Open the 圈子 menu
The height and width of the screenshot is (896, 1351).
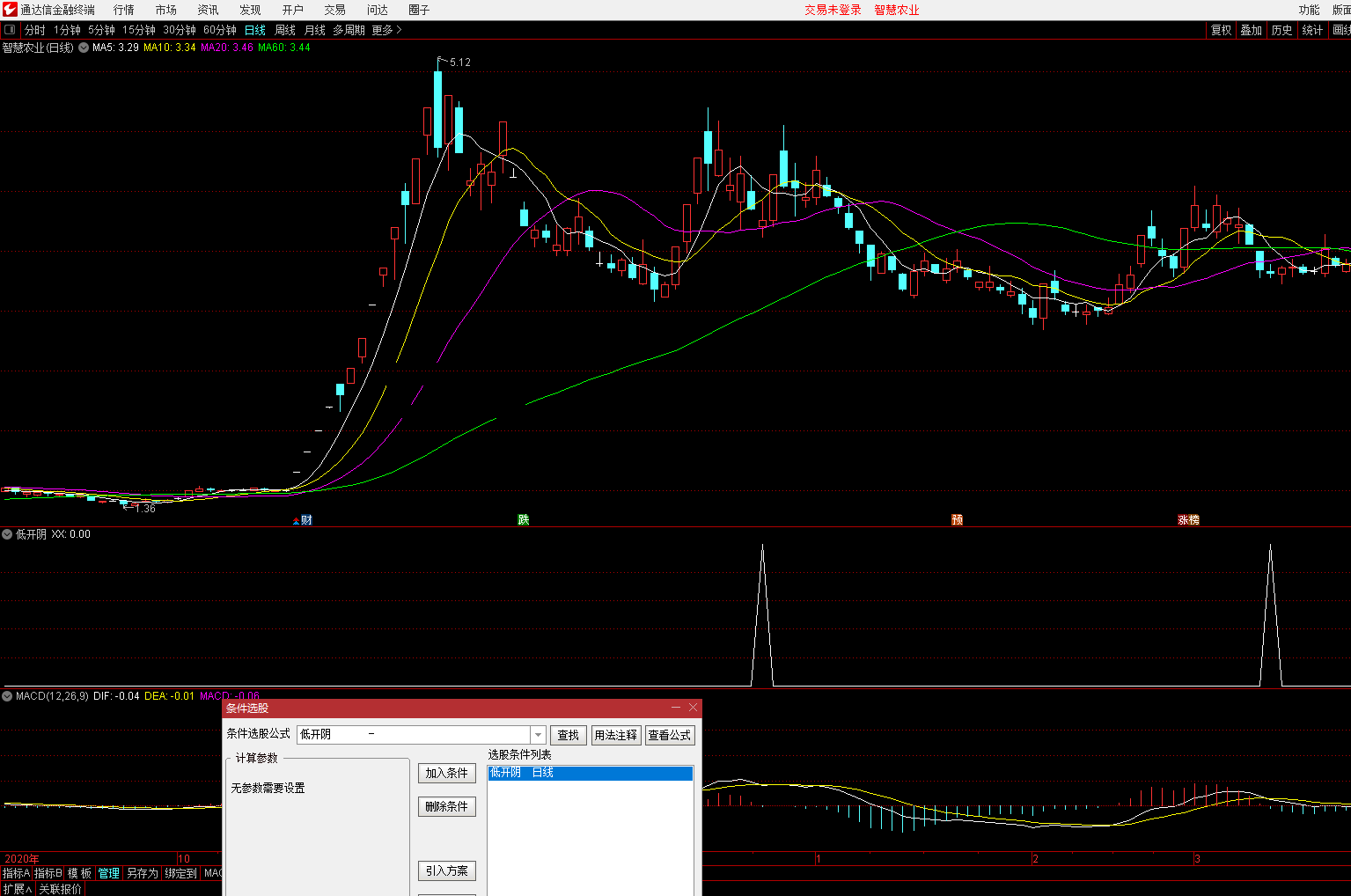coord(420,10)
